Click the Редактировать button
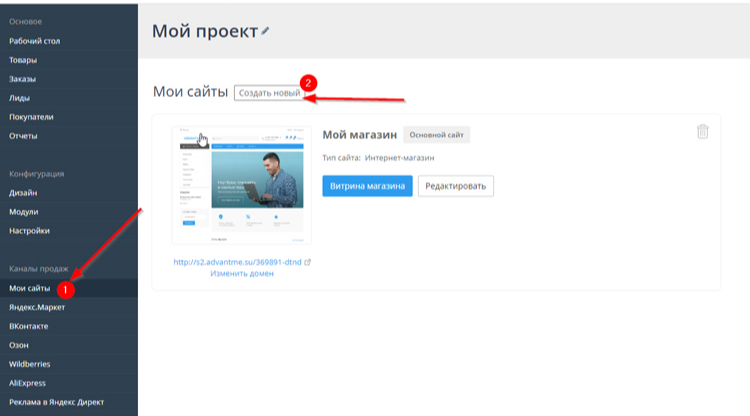This screenshot has width=750, height=416. tap(455, 186)
